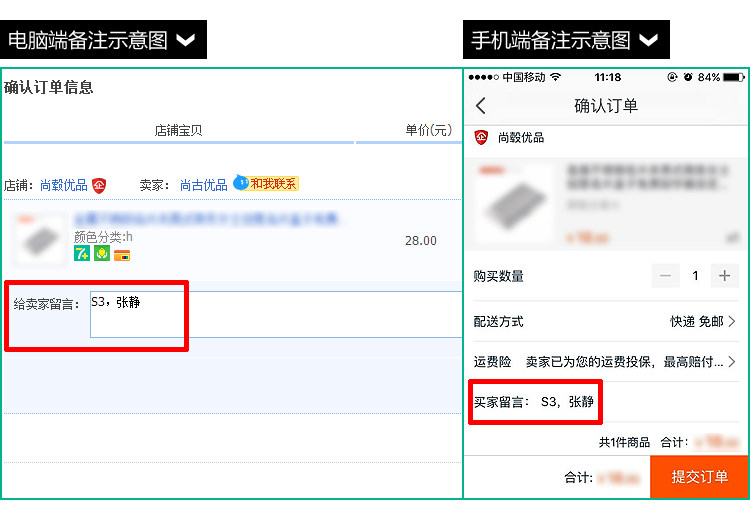The width and height of the screenshot is (750, 523).
Task: Tap the orange 提交订单 button
Action: tap(699, 477)
